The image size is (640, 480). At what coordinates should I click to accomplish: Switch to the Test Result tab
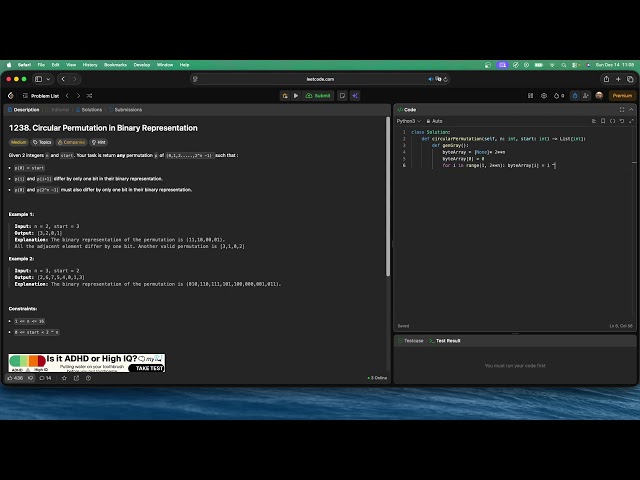point(445,341)
